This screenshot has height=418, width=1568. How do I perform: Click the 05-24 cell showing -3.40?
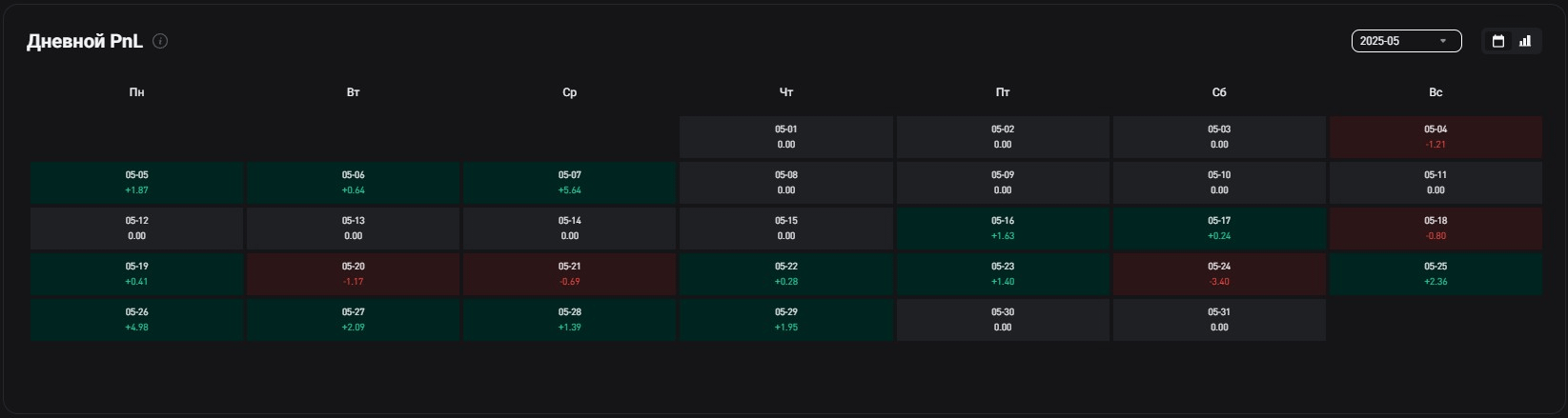point(1218,274)
